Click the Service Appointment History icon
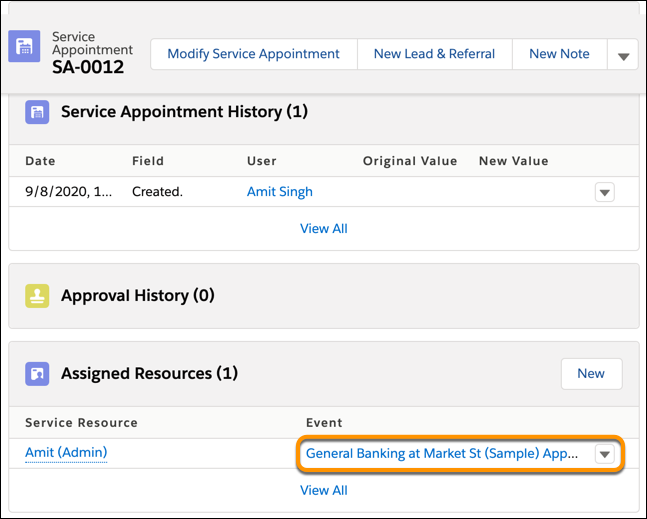The width and height of the screenshot is (647, 519). point(37,112)
